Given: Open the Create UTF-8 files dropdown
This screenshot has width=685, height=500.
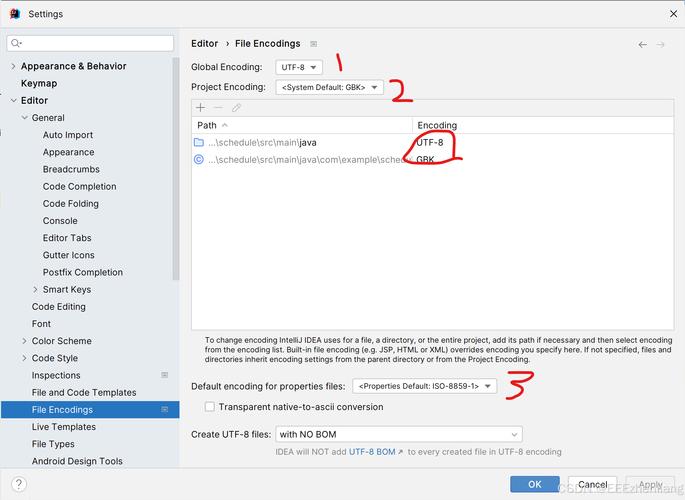Looking at the screenshot, I should [x=398, y=434].
